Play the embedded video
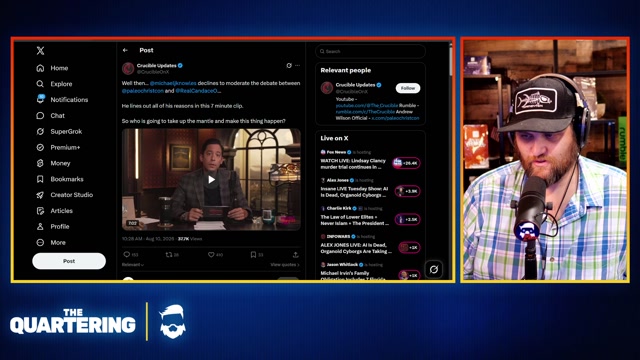 211,180
